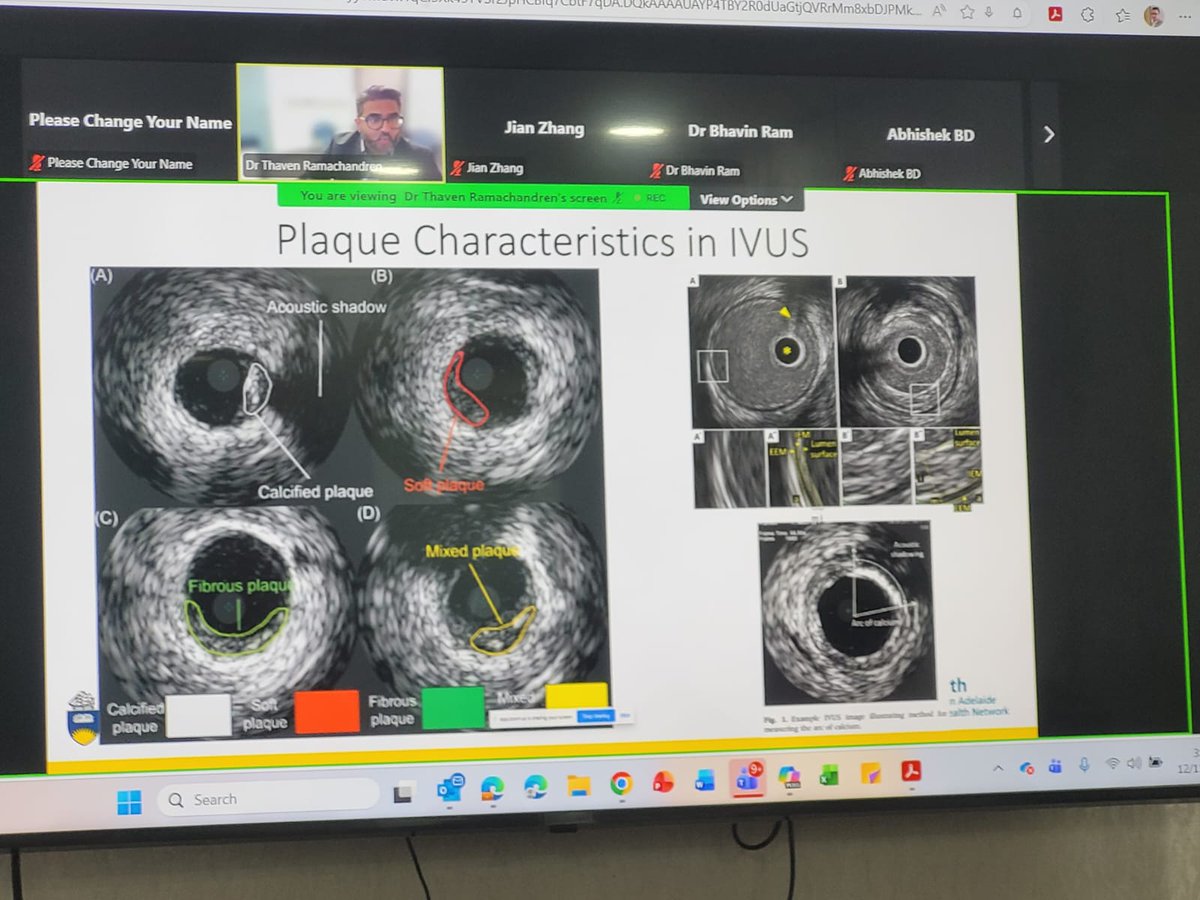Launch Google Chrome from the taskbar

(621, 783)
